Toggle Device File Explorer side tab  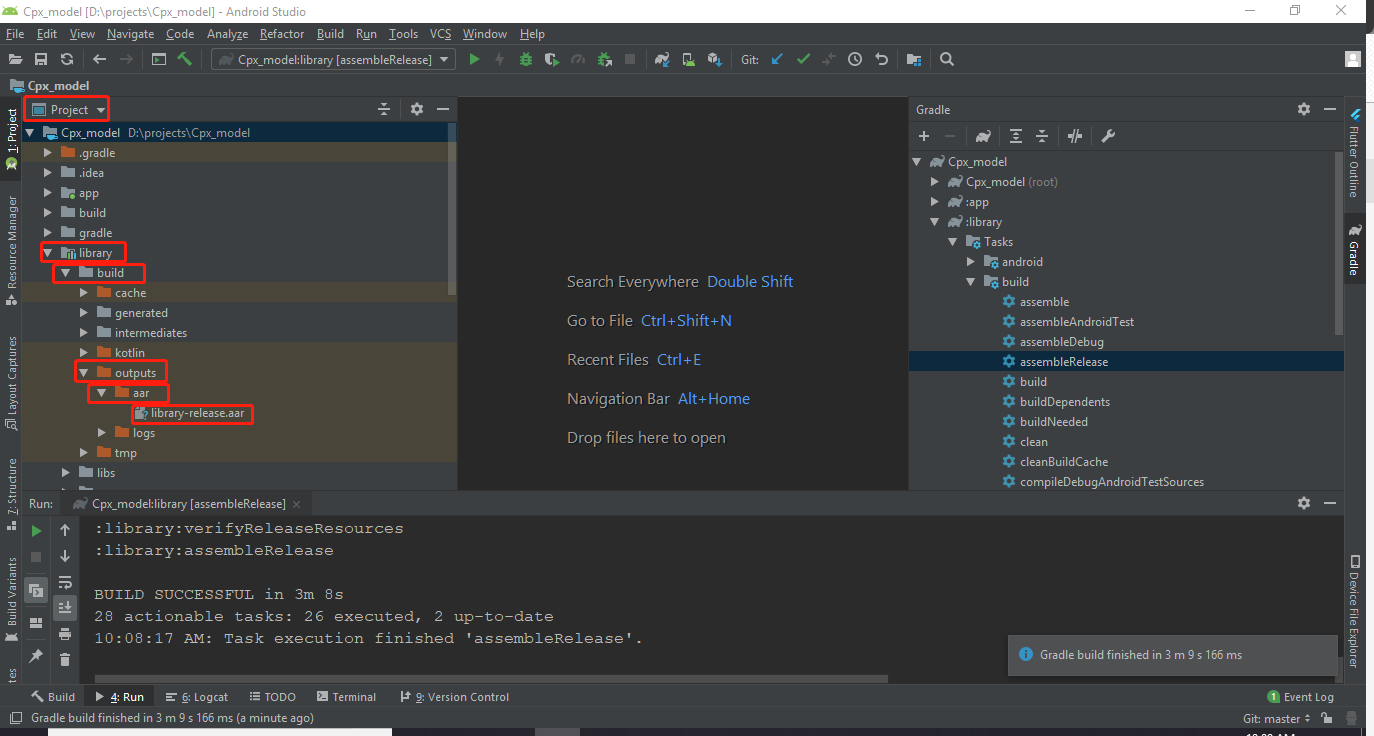pos(1354,610)
